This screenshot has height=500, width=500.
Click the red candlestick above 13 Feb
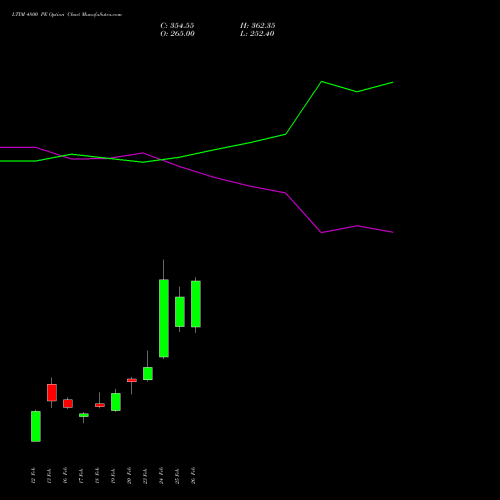tap(52, 392)
